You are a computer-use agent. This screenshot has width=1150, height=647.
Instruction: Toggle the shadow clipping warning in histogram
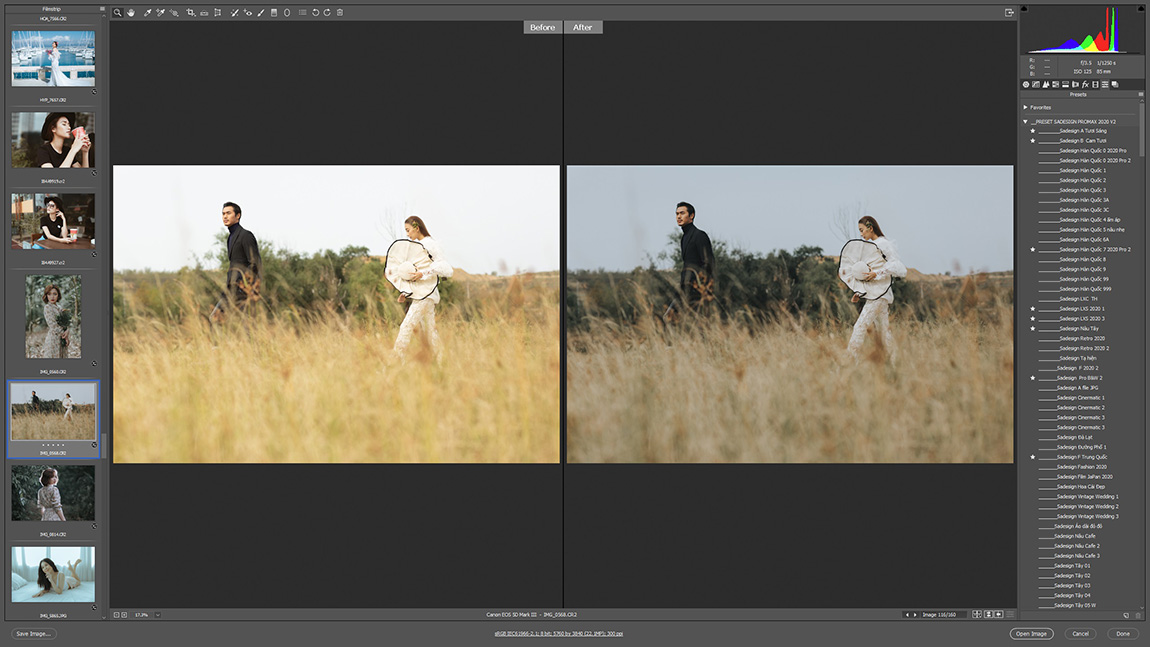(x=1025, y=9)
